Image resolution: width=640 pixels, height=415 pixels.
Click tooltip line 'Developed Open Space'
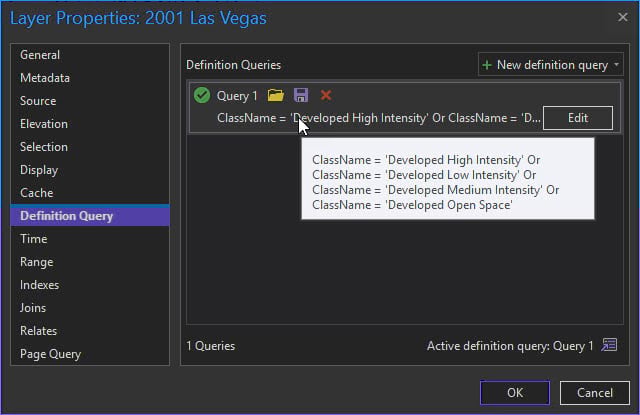point(412,205)
